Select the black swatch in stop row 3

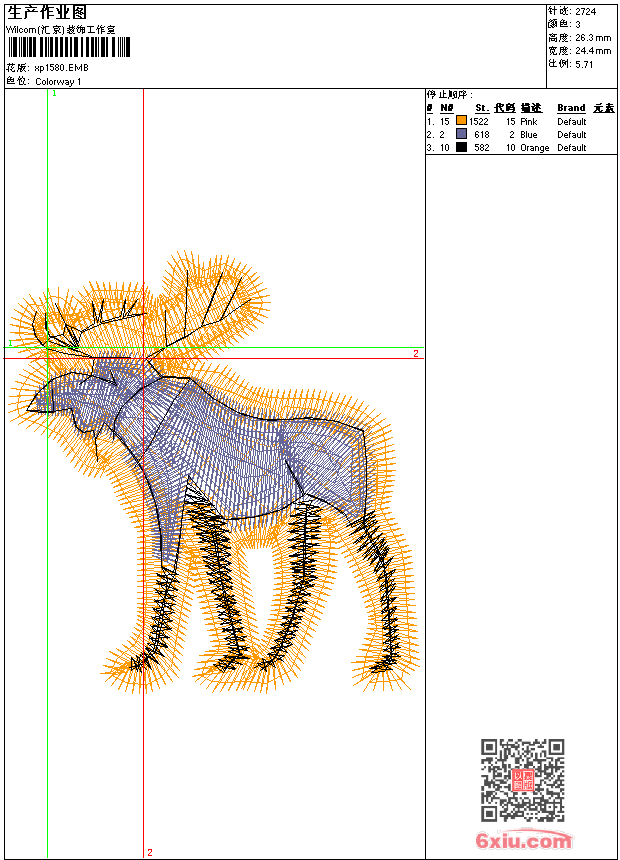point(461,147)
